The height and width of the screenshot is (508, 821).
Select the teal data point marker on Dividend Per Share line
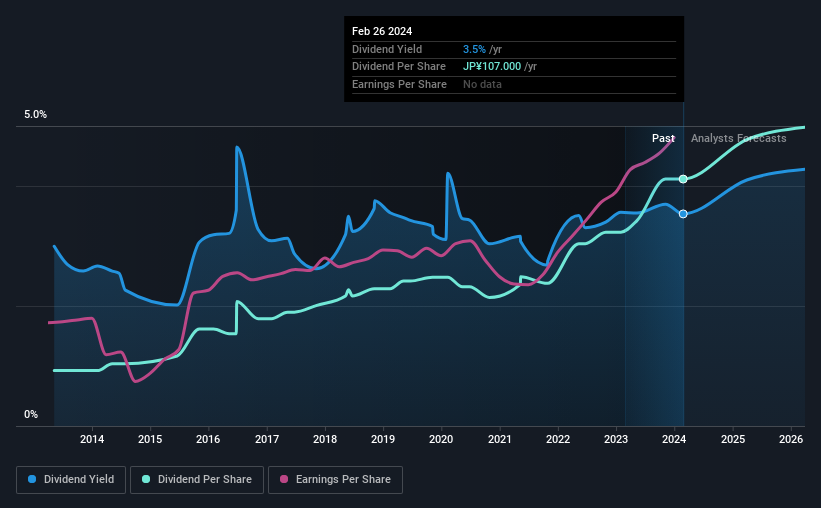coord(683,179)
